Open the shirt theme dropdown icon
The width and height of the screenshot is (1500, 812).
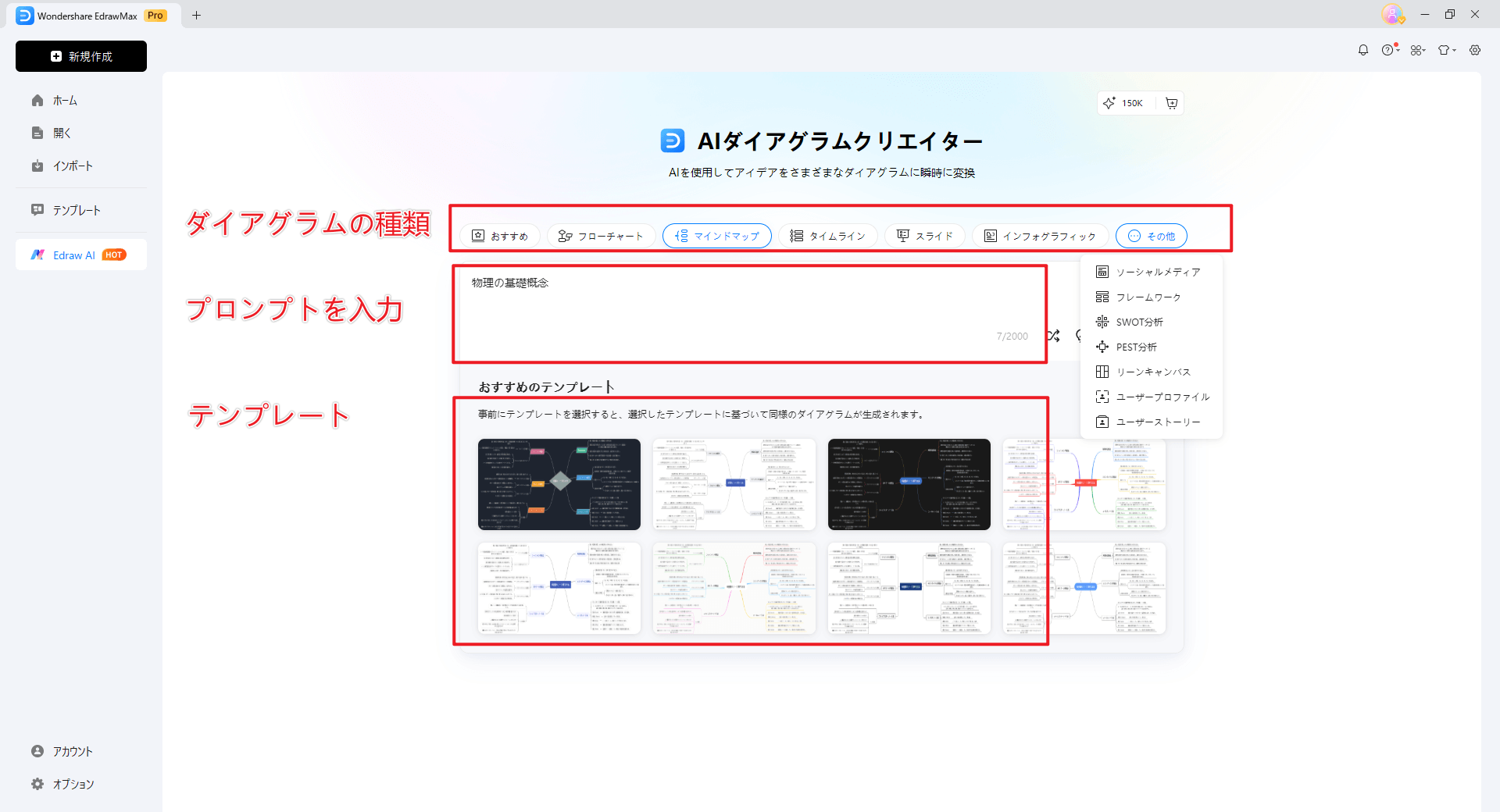point(1447,50)
